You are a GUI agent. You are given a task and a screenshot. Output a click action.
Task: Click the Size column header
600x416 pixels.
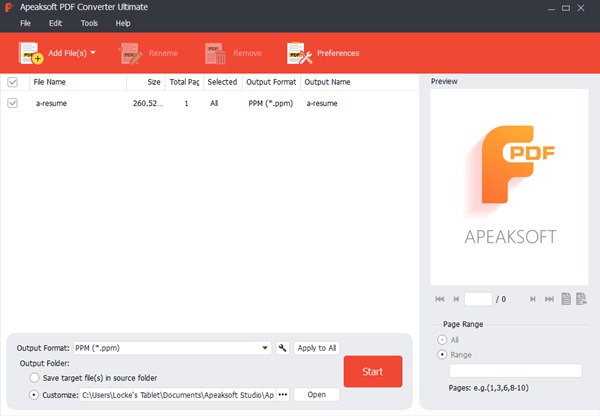click(146, 82)
